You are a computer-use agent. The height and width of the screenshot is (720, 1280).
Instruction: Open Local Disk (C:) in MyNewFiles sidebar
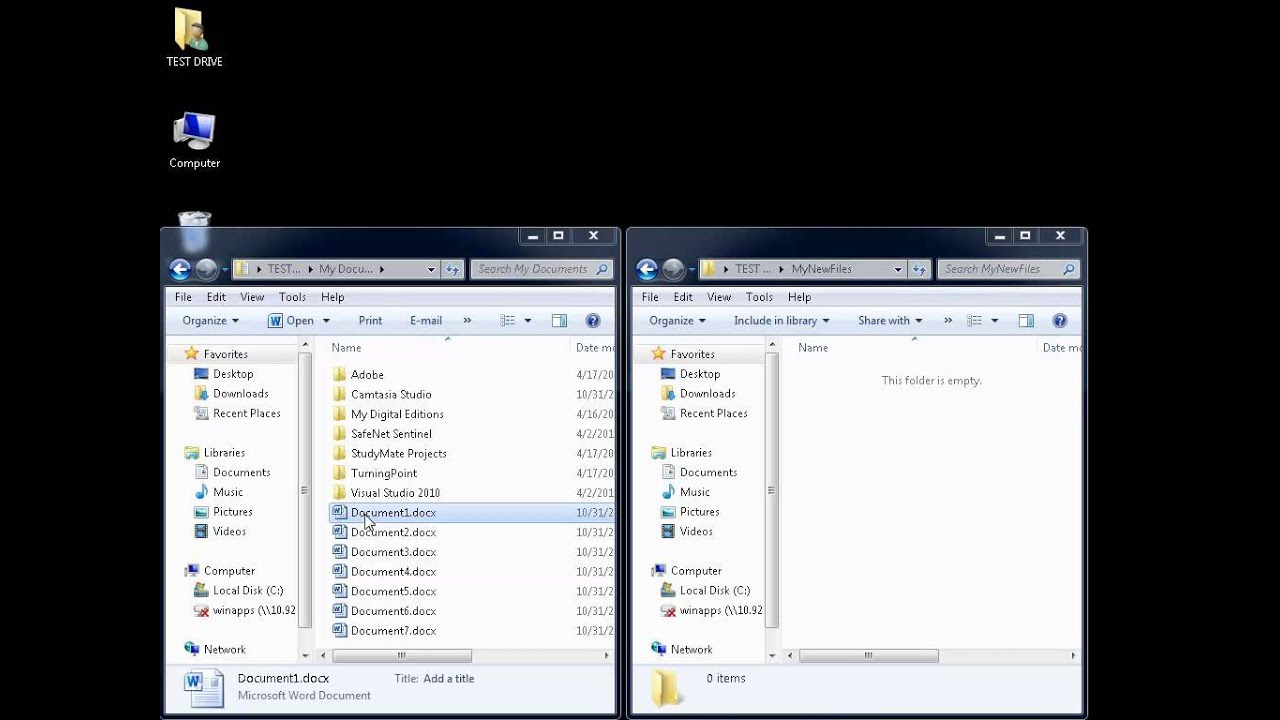point(714,591)
